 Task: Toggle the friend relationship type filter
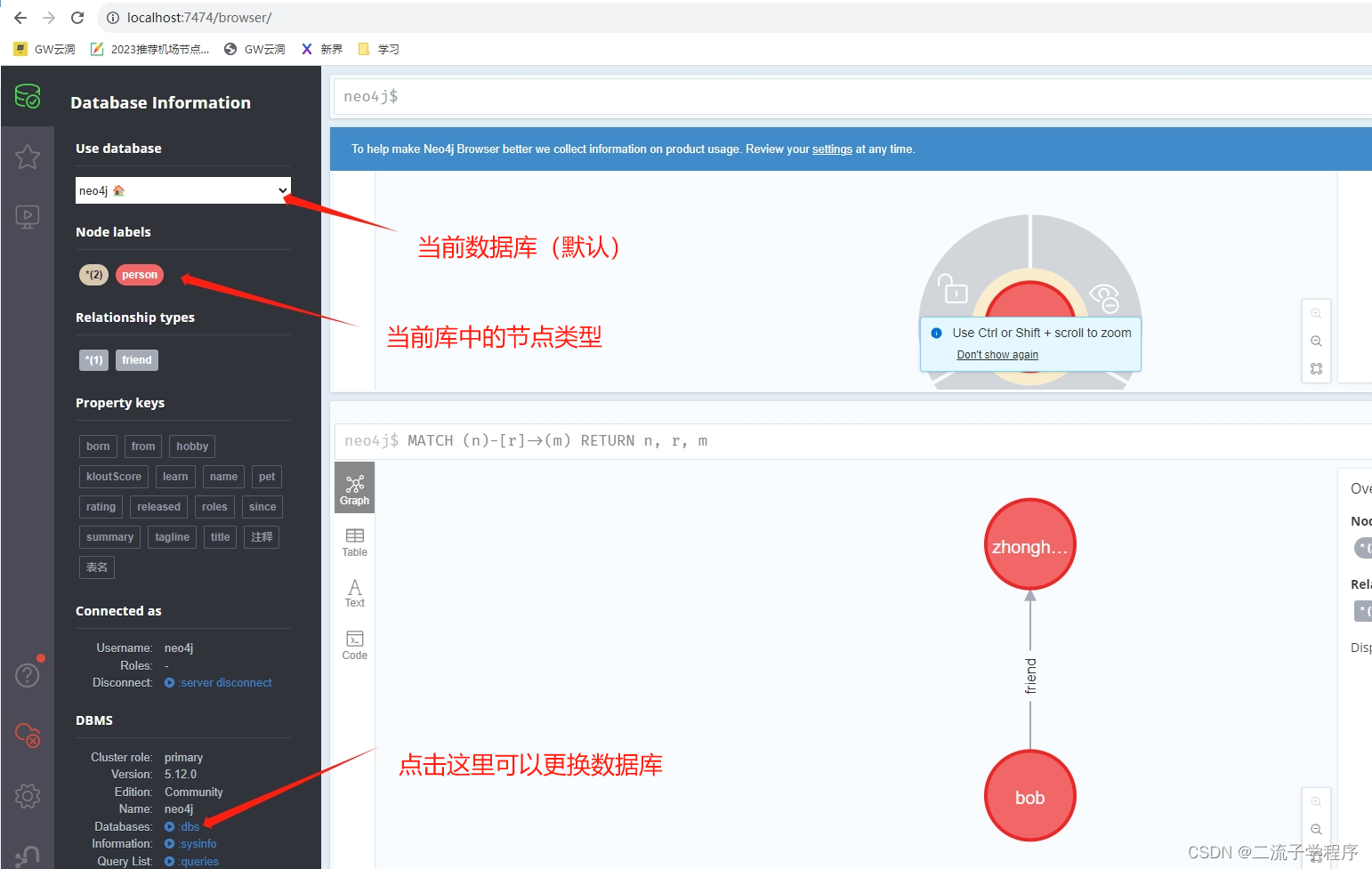[136, 359]
